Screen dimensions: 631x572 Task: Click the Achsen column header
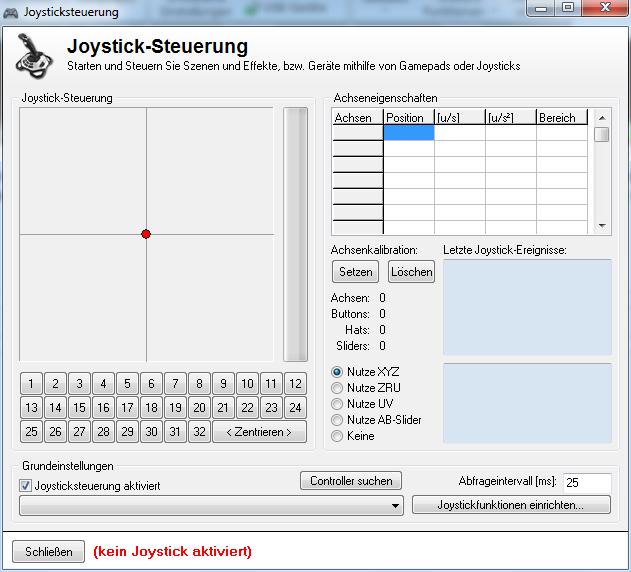coord(357,117)
